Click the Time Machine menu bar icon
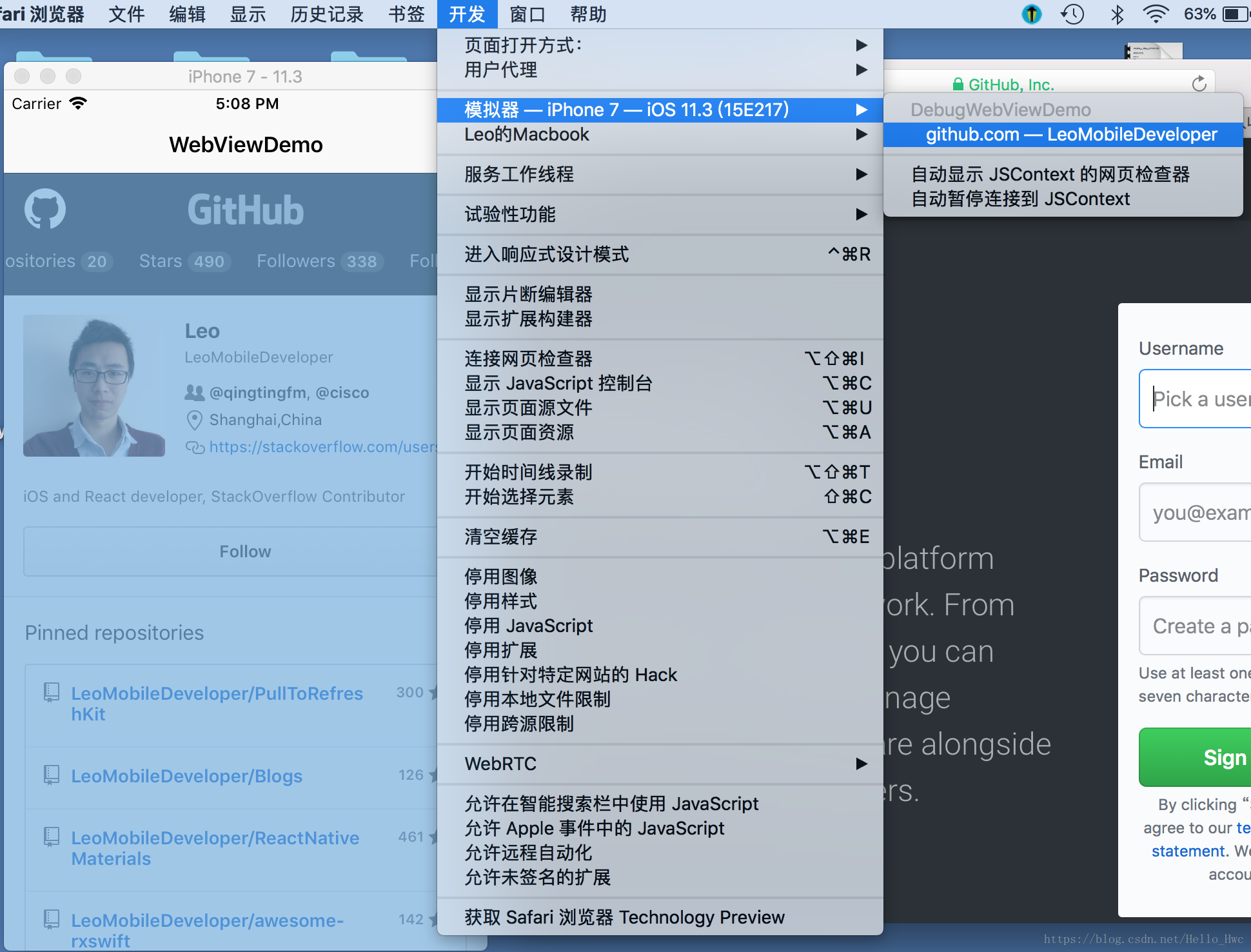Screen dimensions: 1251x952 (1072, 14)
